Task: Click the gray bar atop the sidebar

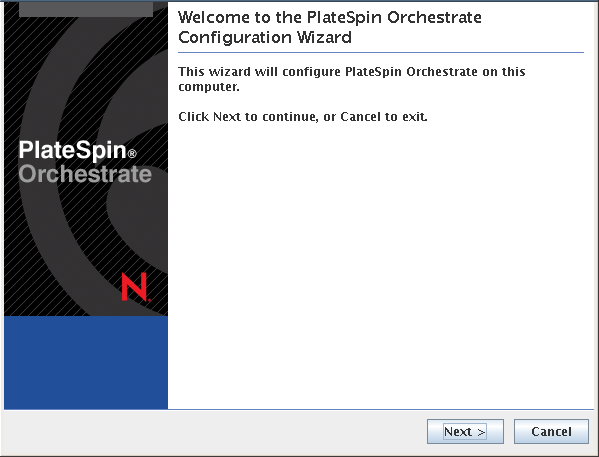Action: click(86, 9)
